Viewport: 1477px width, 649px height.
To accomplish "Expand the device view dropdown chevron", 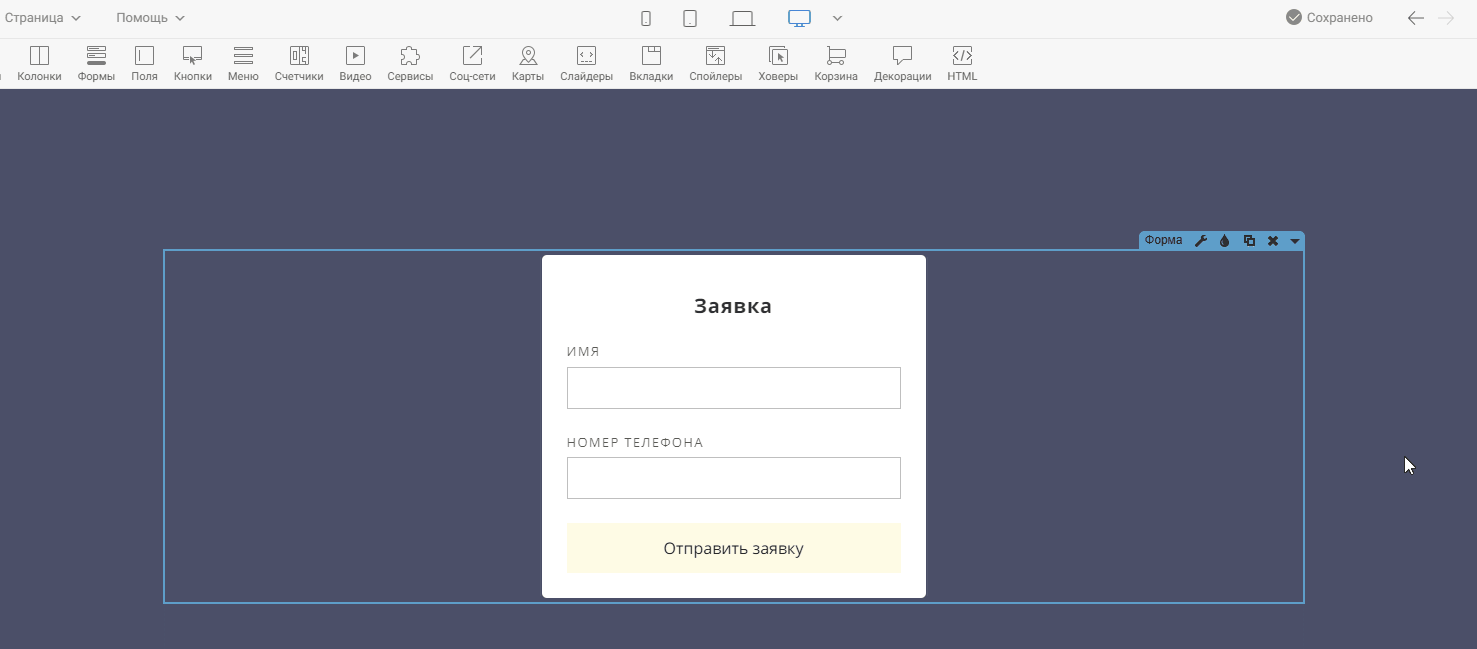I will (838, 18).
